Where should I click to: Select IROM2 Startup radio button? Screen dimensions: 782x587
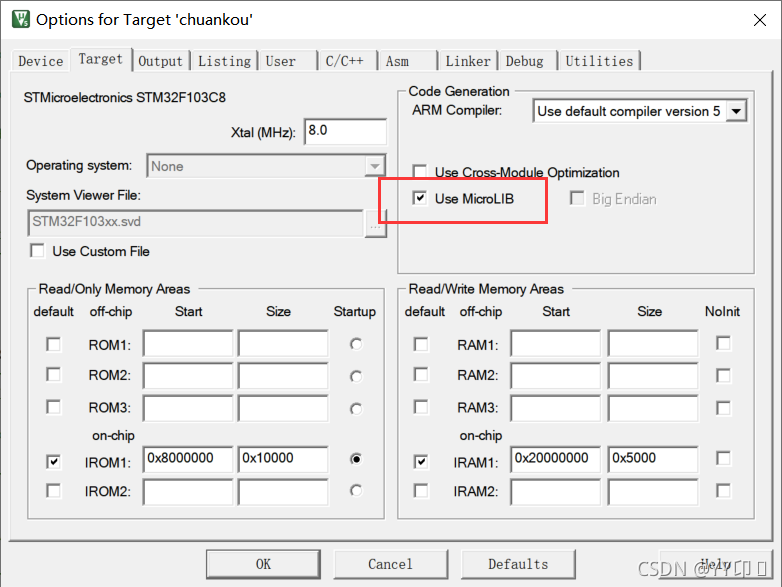coord(356,491)
